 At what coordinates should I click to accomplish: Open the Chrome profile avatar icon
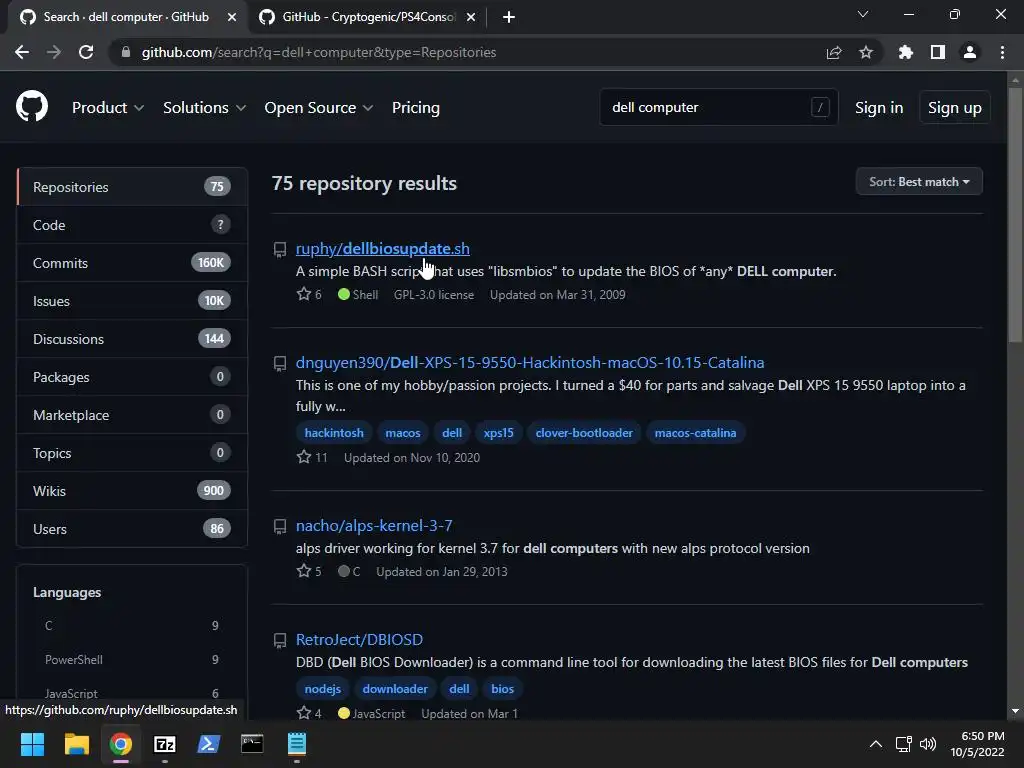click(970, 52)
